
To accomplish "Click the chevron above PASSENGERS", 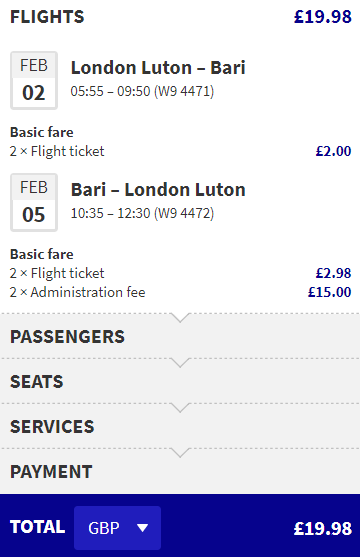I will (180, 318).
